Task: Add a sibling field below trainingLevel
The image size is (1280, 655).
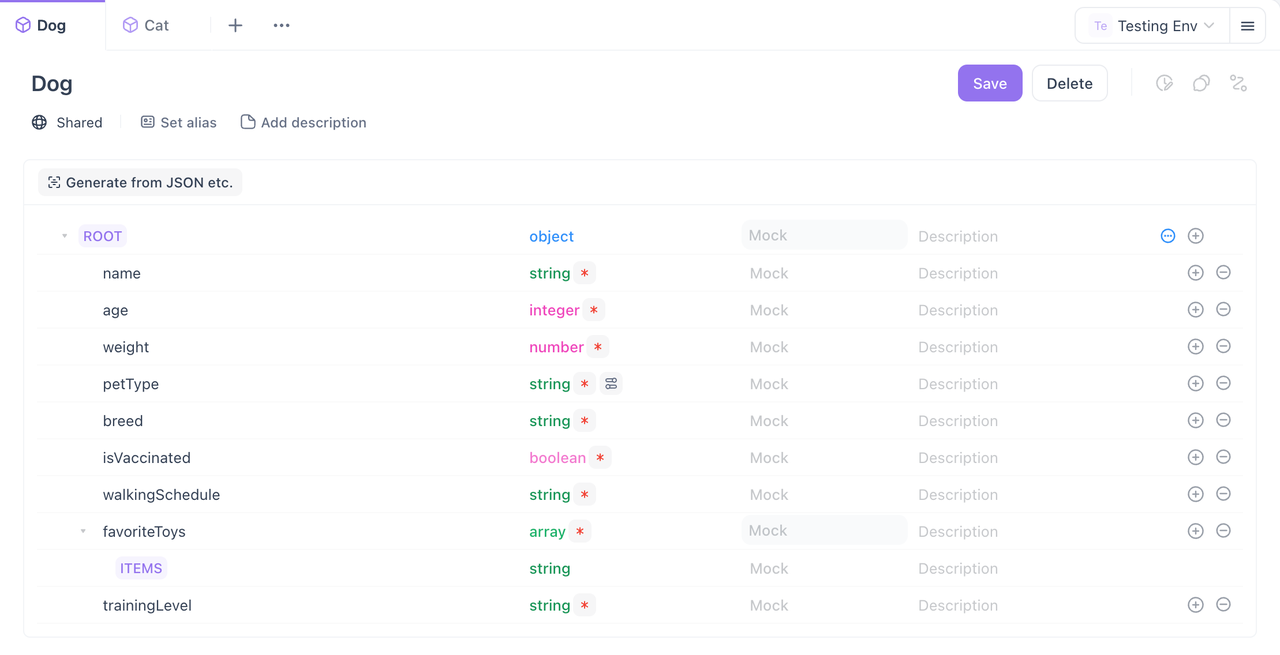Action: pos(1195,605)
